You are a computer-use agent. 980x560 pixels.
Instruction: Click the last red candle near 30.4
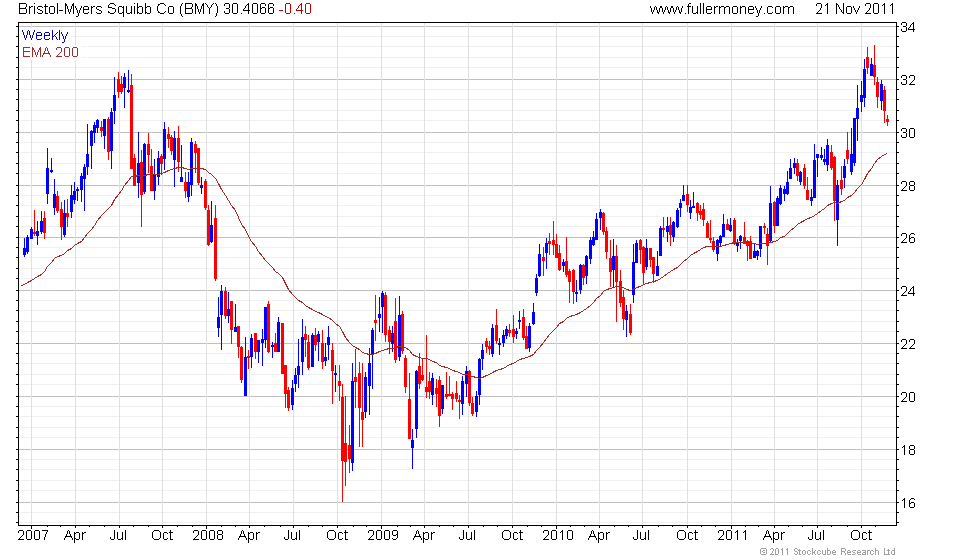888,121
